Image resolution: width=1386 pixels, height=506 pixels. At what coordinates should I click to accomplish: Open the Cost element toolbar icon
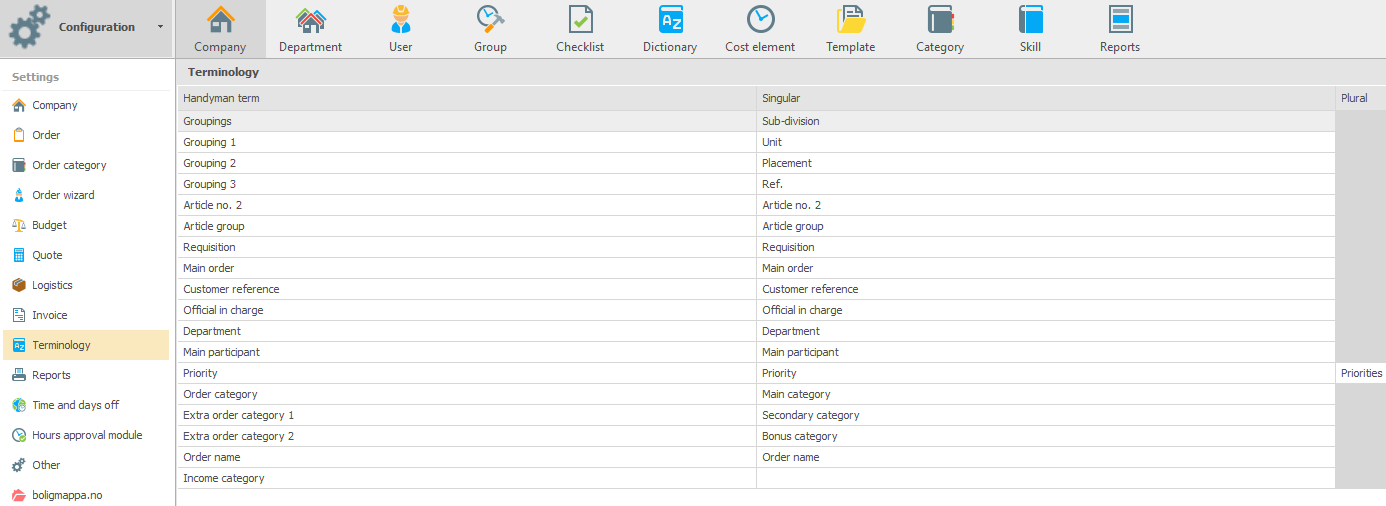[x=760, y=29]
